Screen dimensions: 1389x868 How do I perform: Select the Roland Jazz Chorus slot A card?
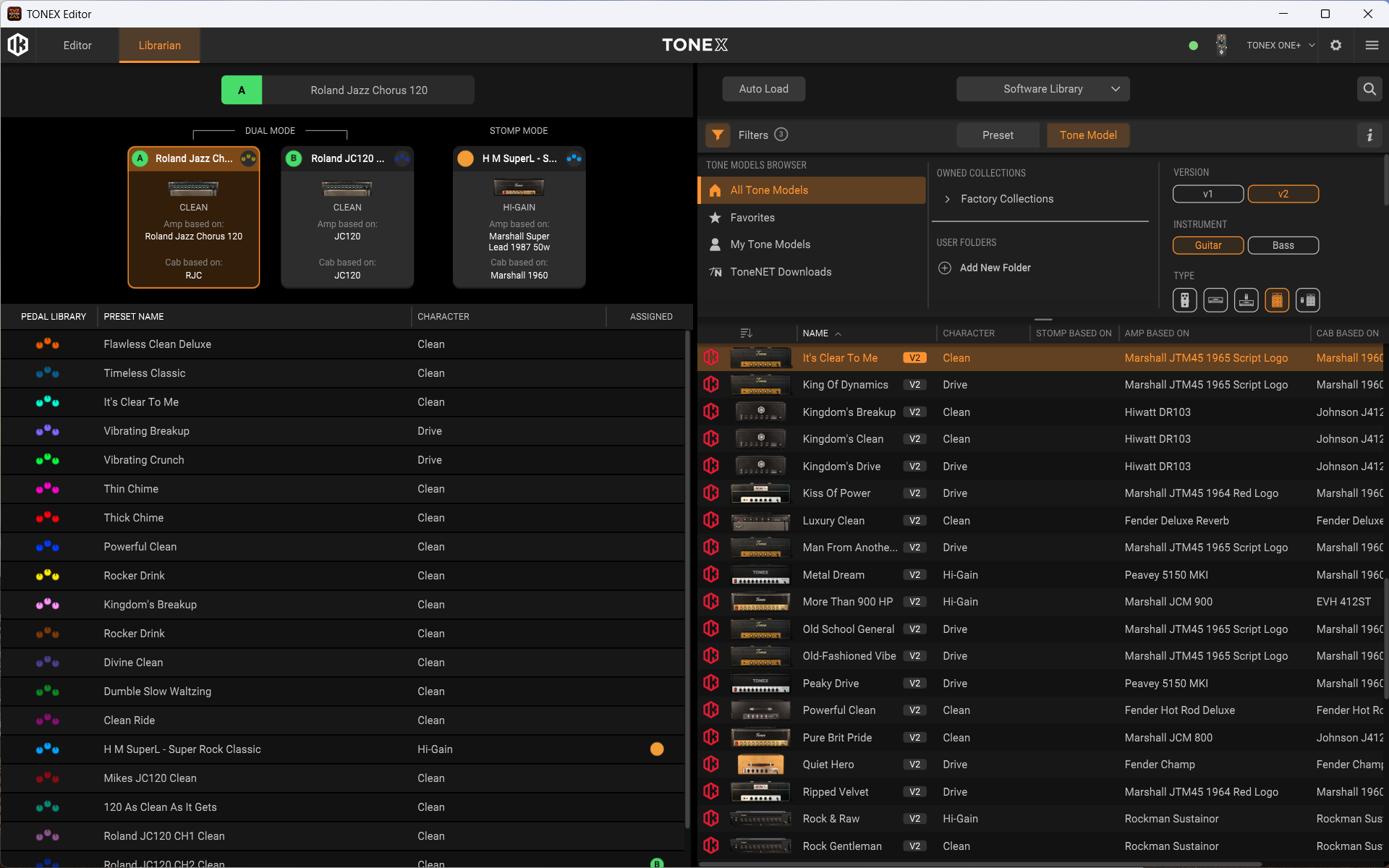click(194, 218)
